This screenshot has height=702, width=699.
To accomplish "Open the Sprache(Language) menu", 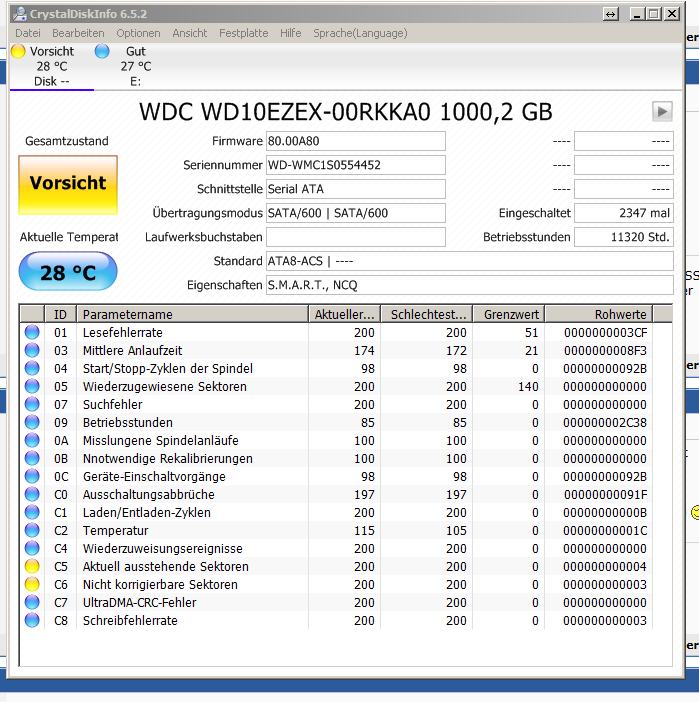I will coord(360,33).
